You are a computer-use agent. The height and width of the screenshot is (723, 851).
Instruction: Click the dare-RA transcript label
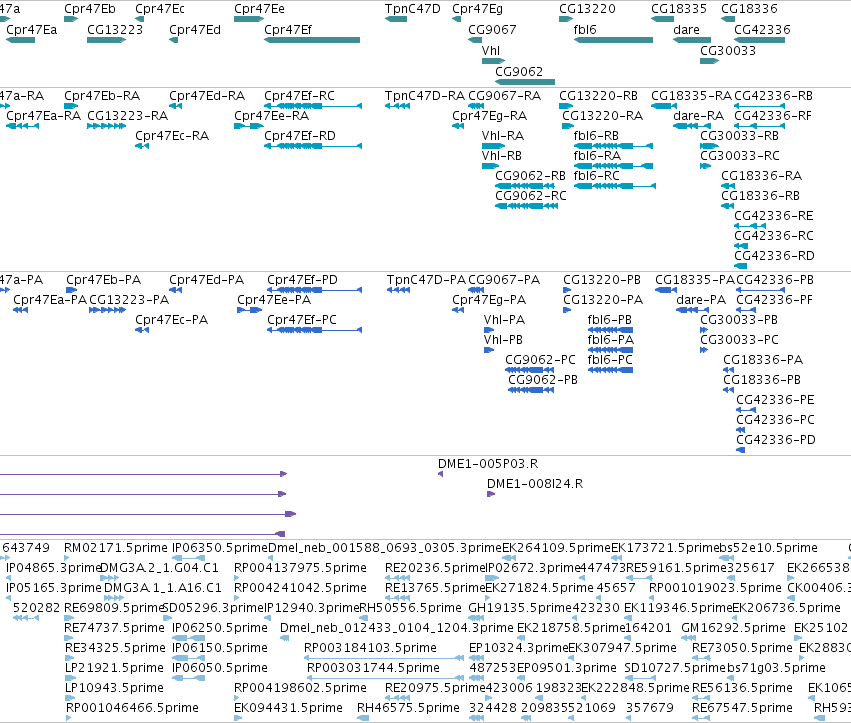click(x=698, y=116)
